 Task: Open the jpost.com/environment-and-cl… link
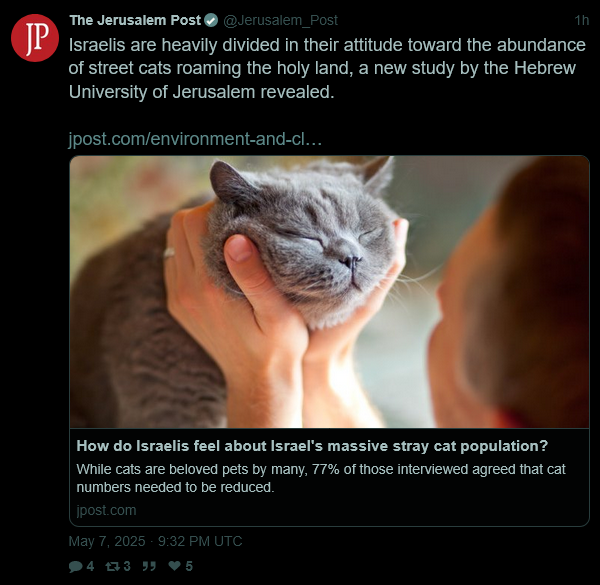pyautogui.click(x=195, y=139)
